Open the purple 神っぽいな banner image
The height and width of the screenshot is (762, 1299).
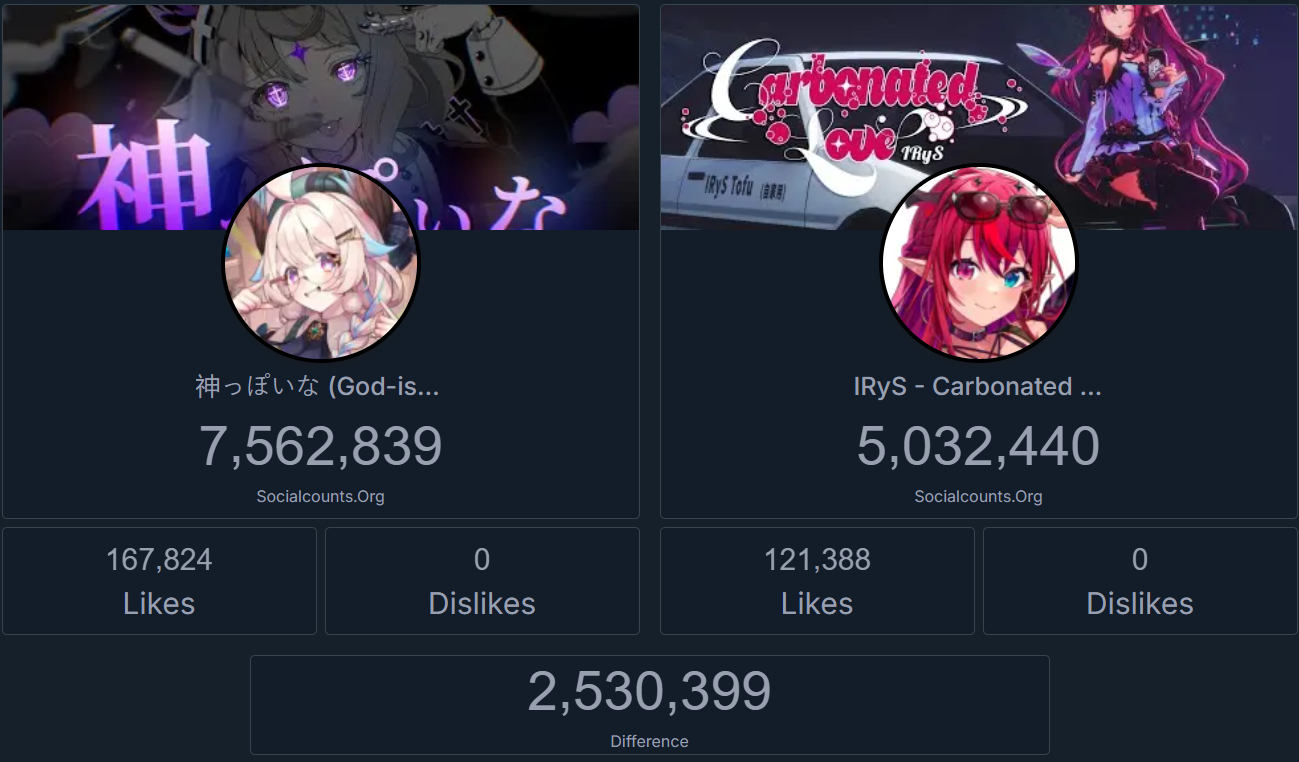tap(321, 118)
